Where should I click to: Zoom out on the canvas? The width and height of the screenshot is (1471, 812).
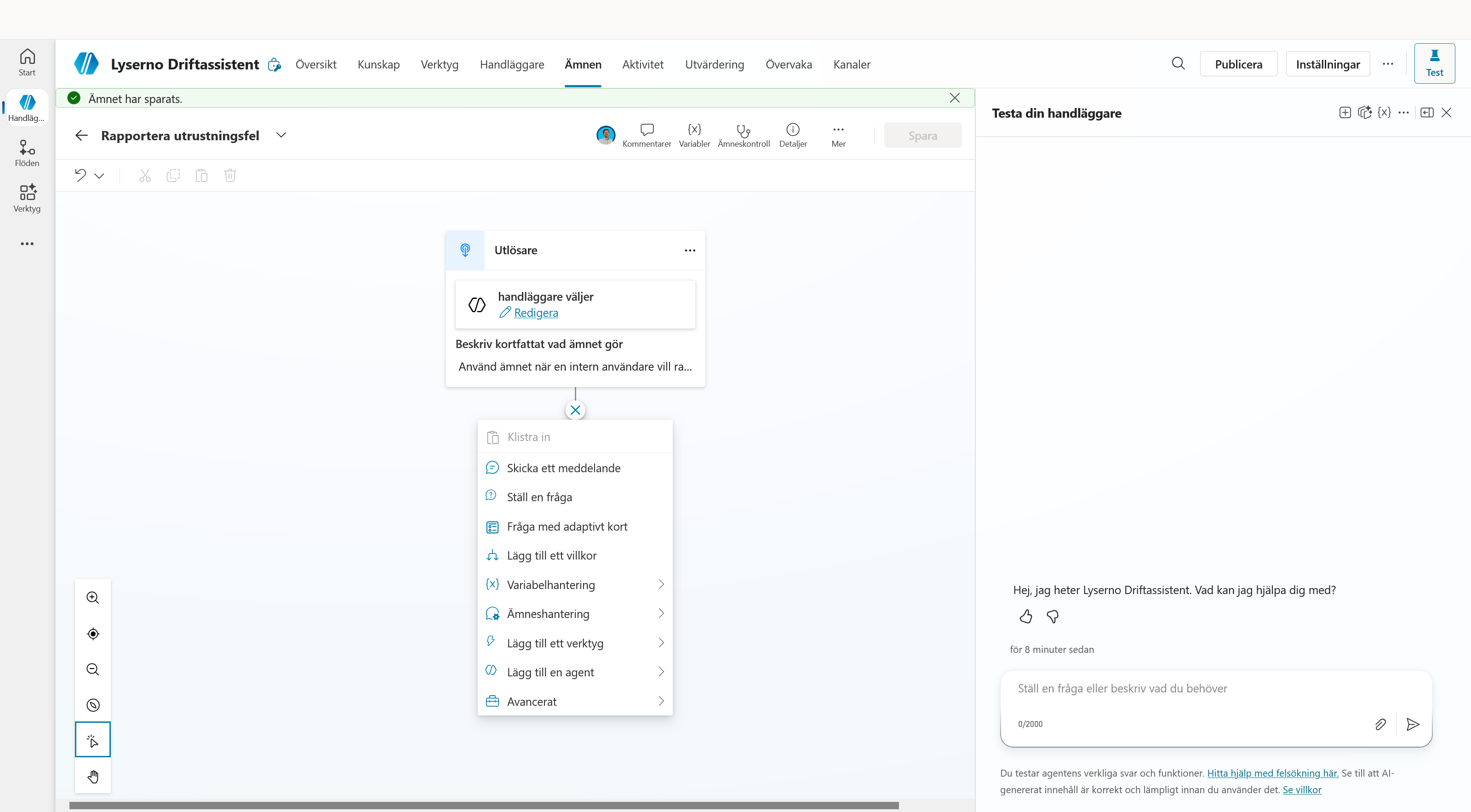tap(92, 669)
